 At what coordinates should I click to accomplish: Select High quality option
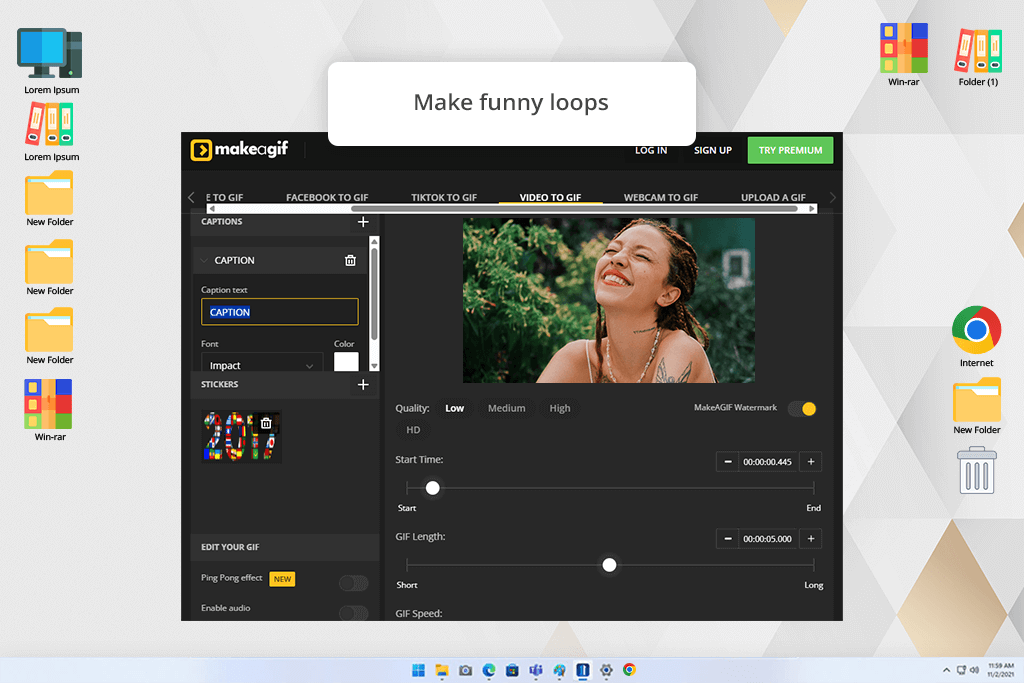point(560,408)
